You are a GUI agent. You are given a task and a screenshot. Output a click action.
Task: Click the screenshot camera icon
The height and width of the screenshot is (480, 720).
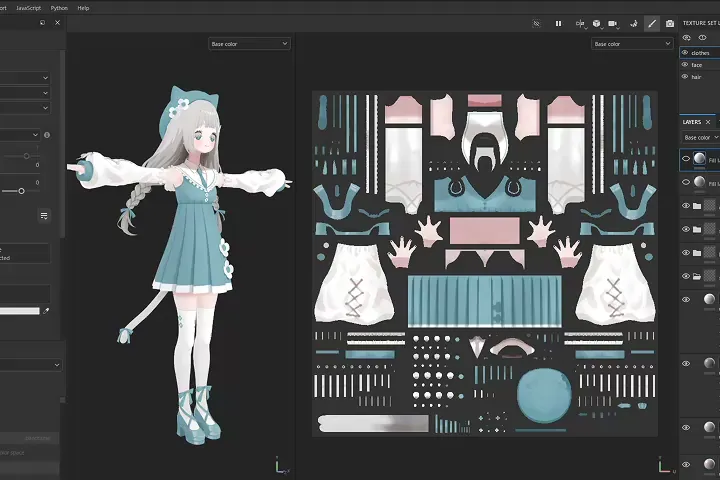[670, 22]
